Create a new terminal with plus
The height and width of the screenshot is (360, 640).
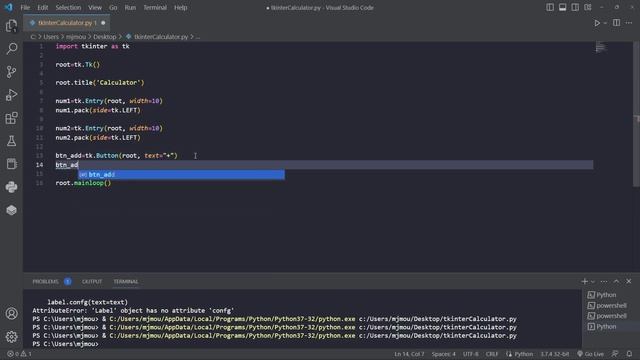coord(584,281)
